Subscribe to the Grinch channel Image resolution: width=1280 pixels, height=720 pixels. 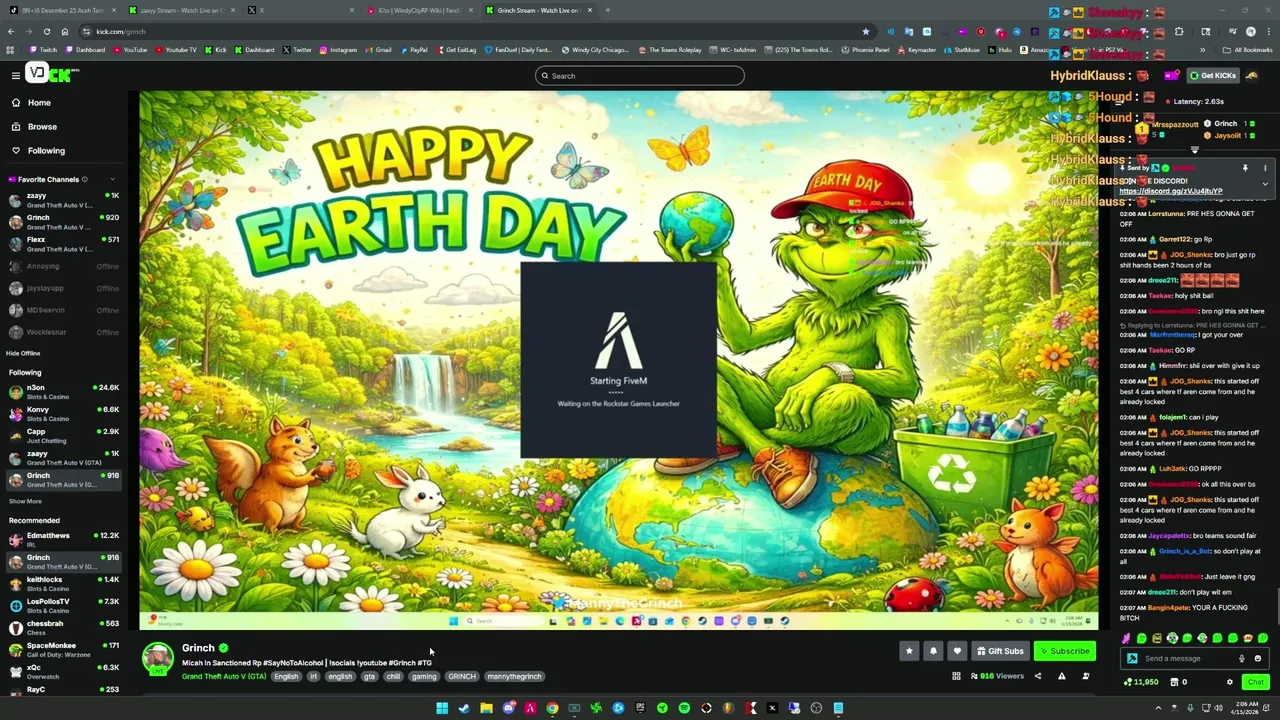(1065, 651)
